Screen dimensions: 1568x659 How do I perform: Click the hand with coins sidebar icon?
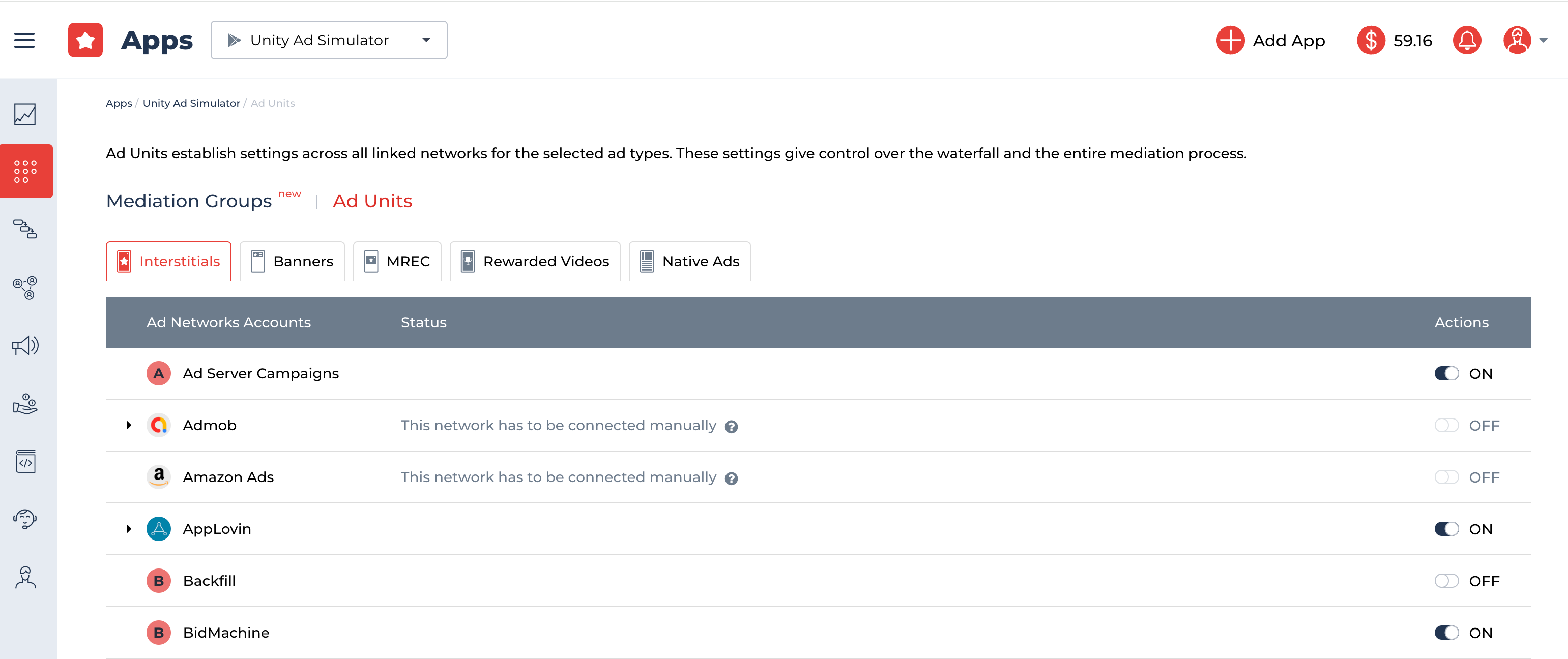(25, 403)
